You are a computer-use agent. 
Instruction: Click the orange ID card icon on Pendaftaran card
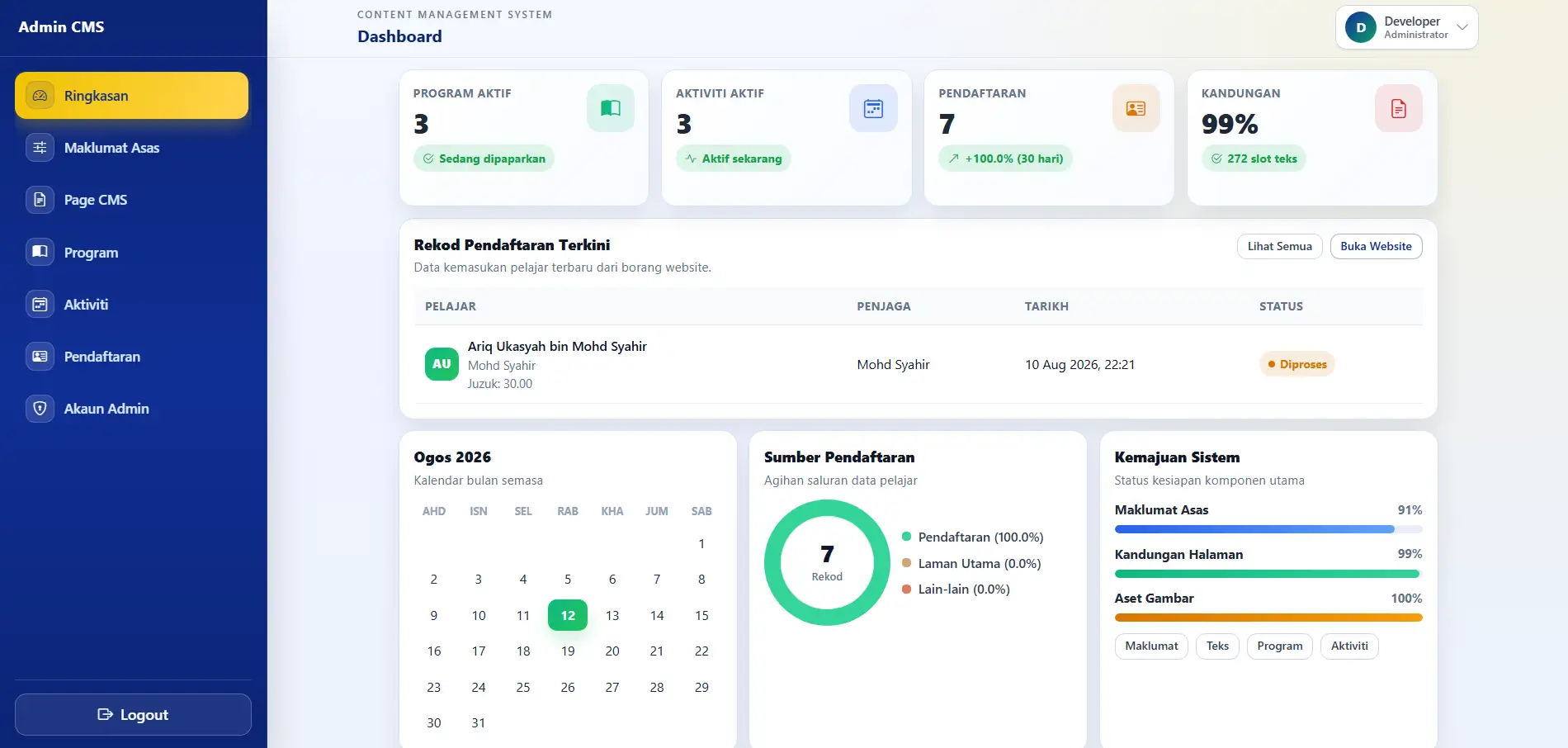point(1136,108)
